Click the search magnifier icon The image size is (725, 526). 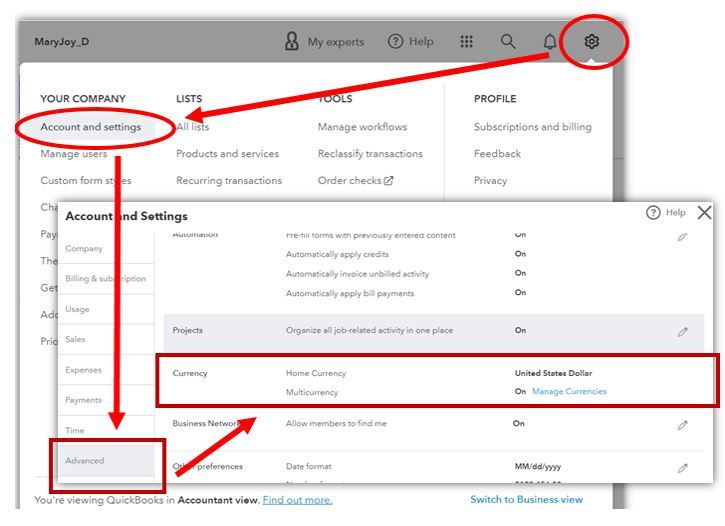(508, 41)
